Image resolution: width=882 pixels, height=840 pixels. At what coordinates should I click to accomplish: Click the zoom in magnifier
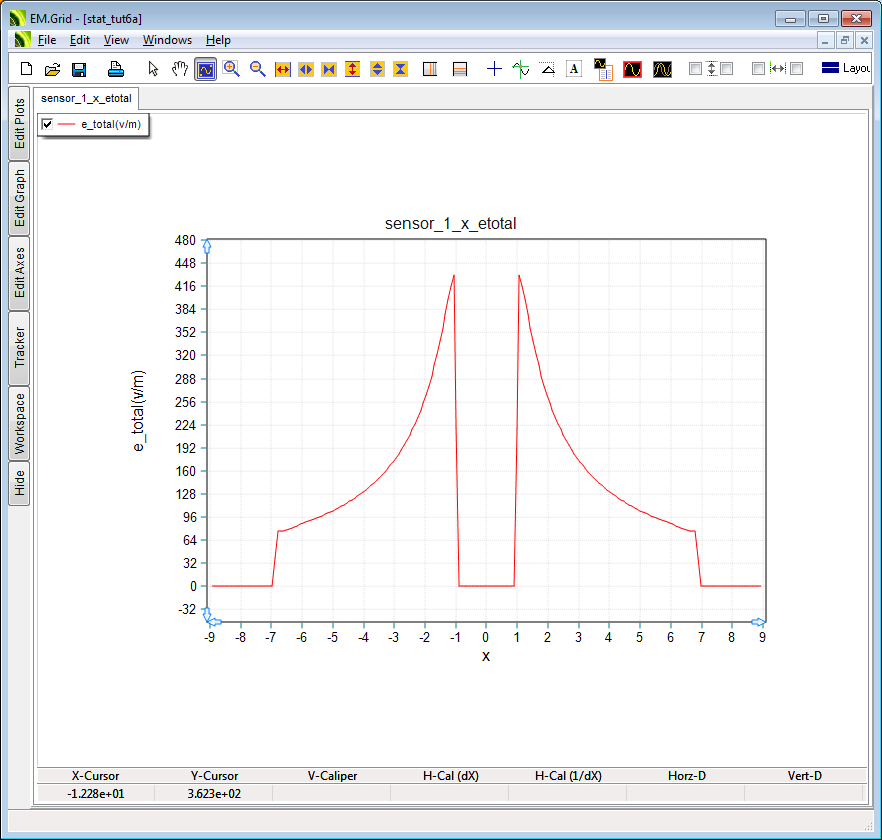click(232, 69)
